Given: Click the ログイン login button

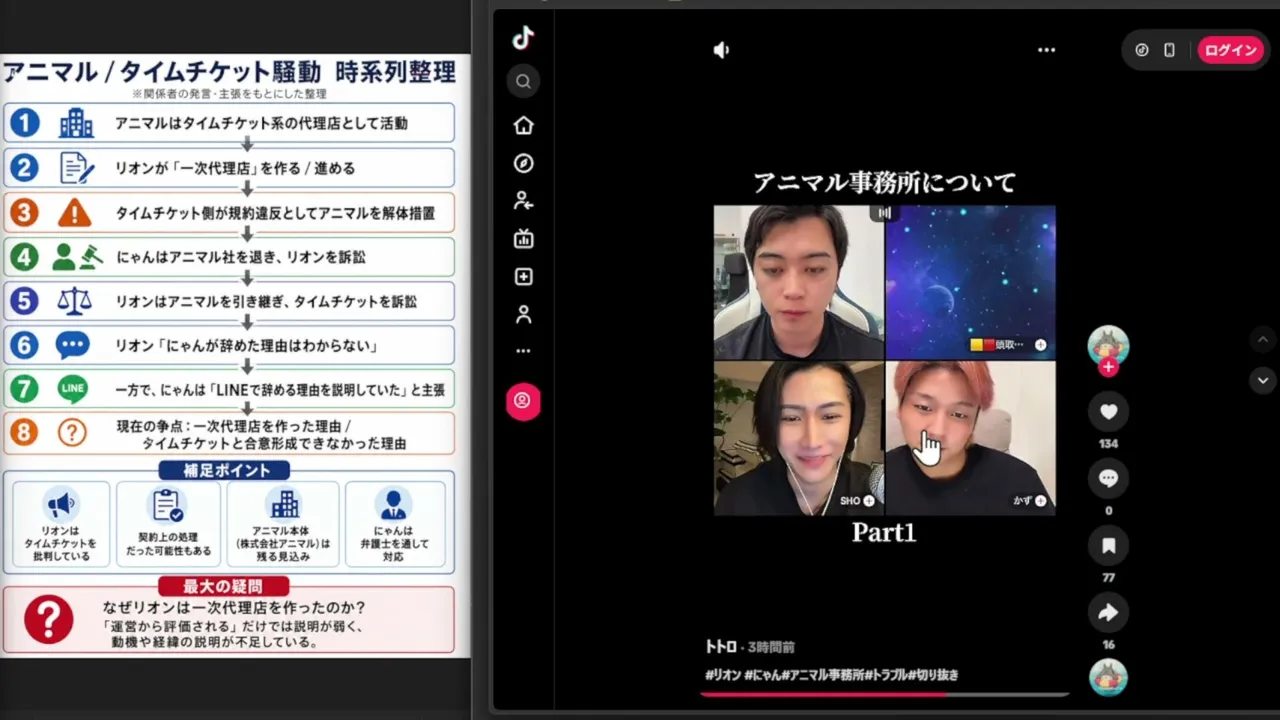Looking at the screenshot, I should click(x=1230, y=50).
